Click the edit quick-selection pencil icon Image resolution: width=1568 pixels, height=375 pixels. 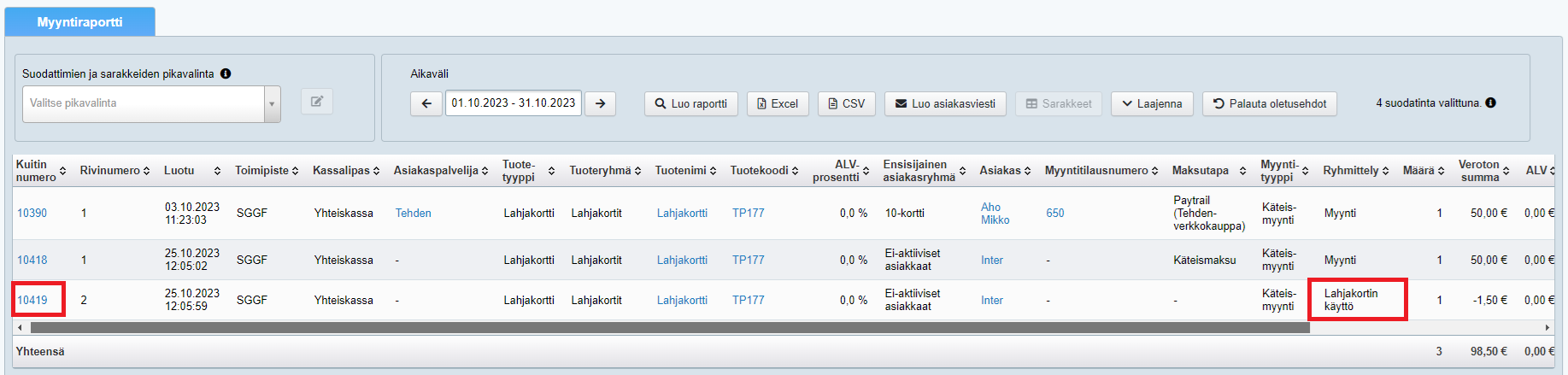316,102
